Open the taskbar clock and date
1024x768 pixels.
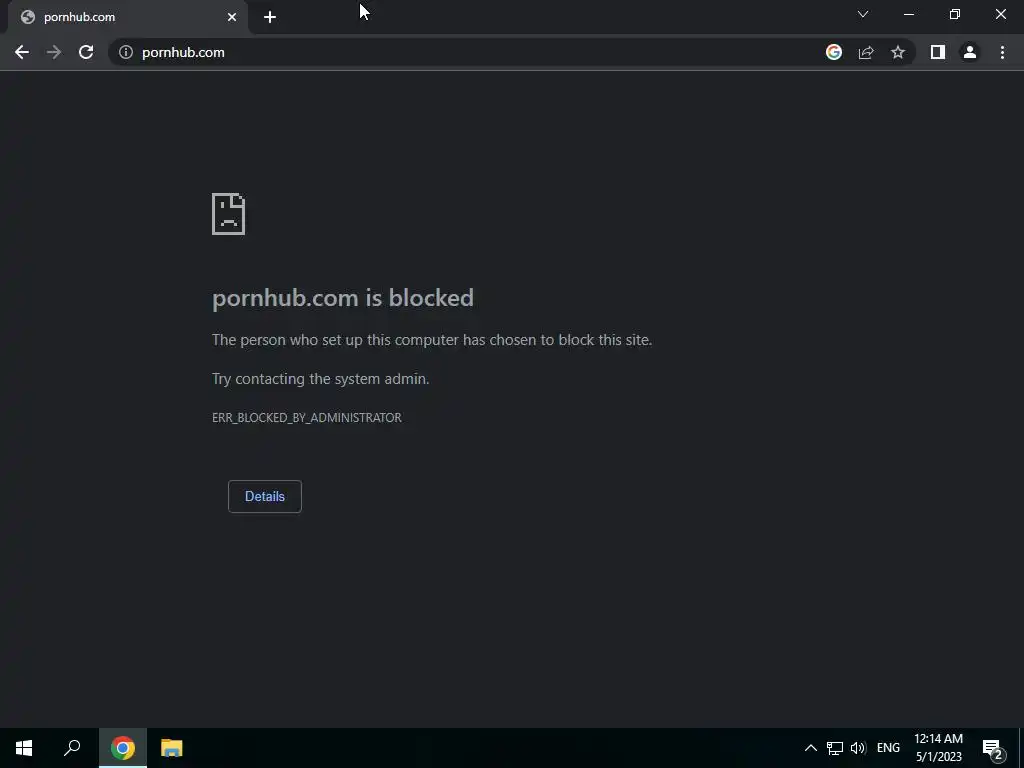coord(938,748)
